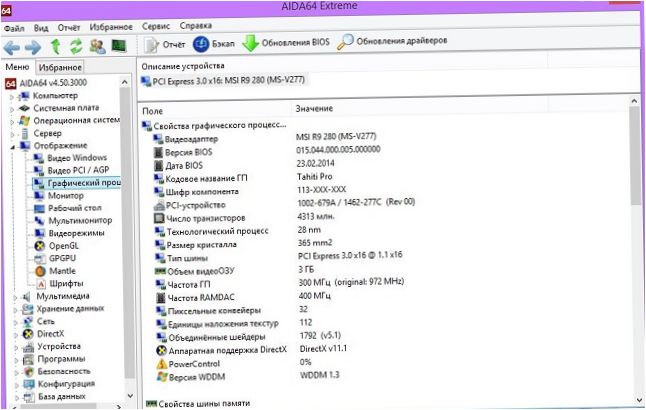Expand the Мультимедиа tree node

pyautogui.click(x=15, y=298)
